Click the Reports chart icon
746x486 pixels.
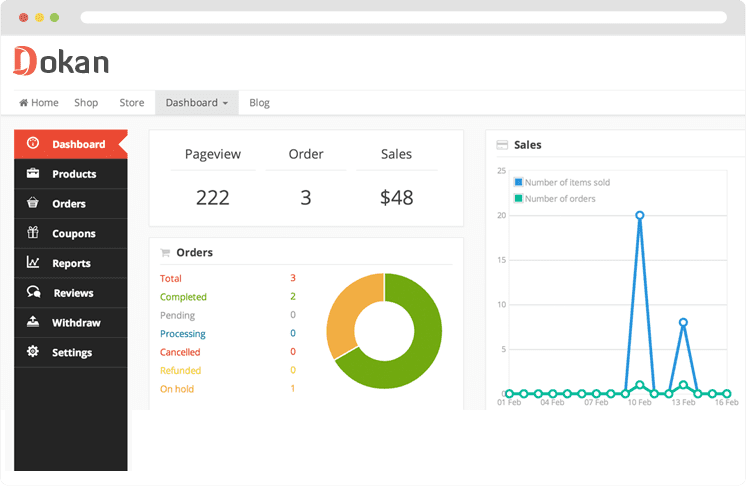33,263
